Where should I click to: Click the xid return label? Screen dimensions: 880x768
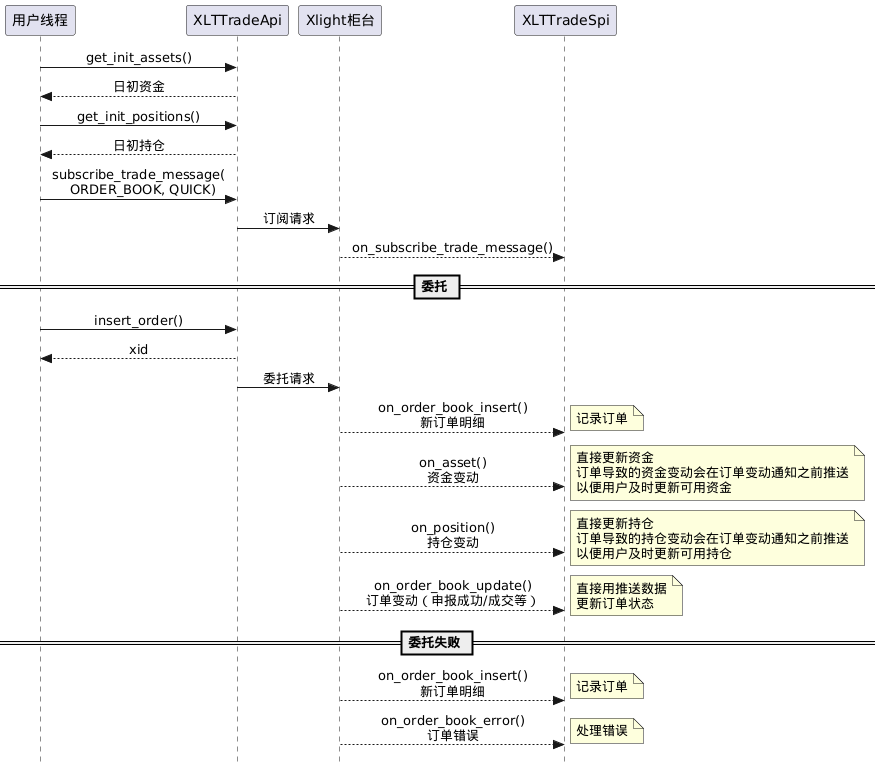coord(139,350)
